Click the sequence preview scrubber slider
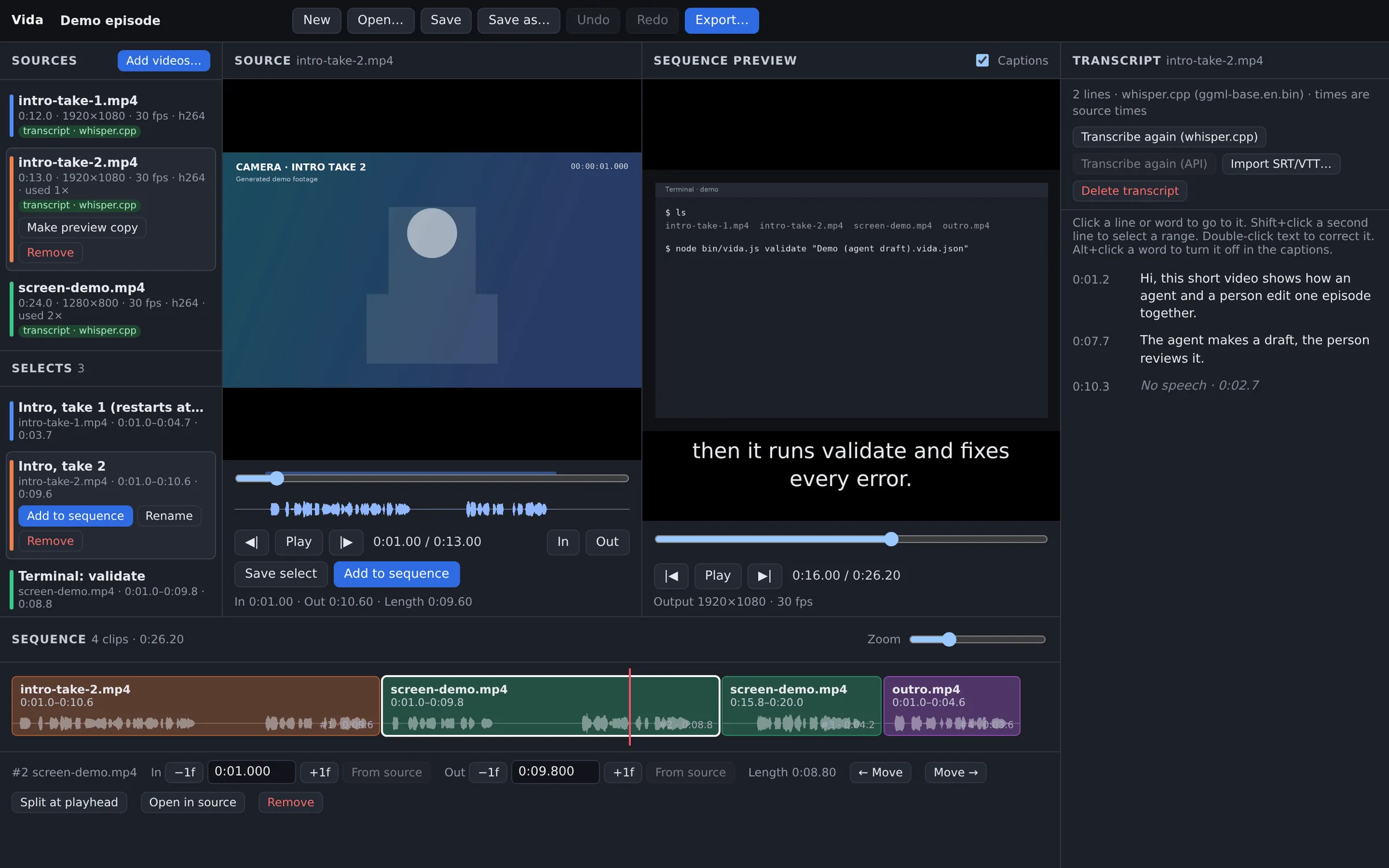 (851, 539)
